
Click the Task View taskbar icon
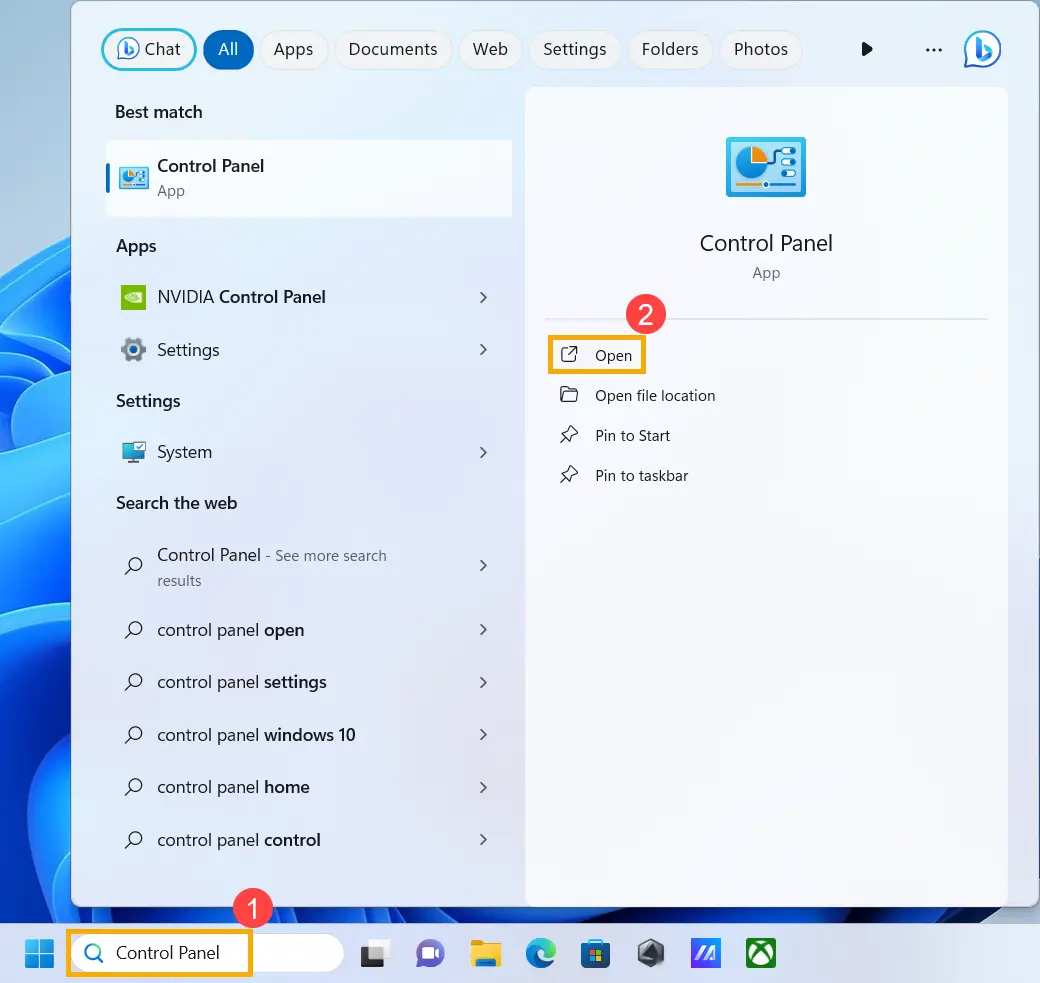coord(375,954)
